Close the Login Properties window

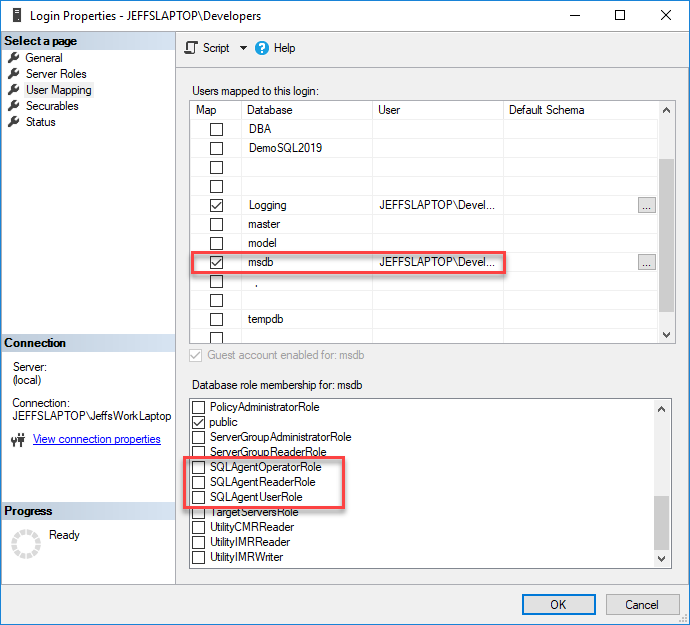click(x=666, y=15)
